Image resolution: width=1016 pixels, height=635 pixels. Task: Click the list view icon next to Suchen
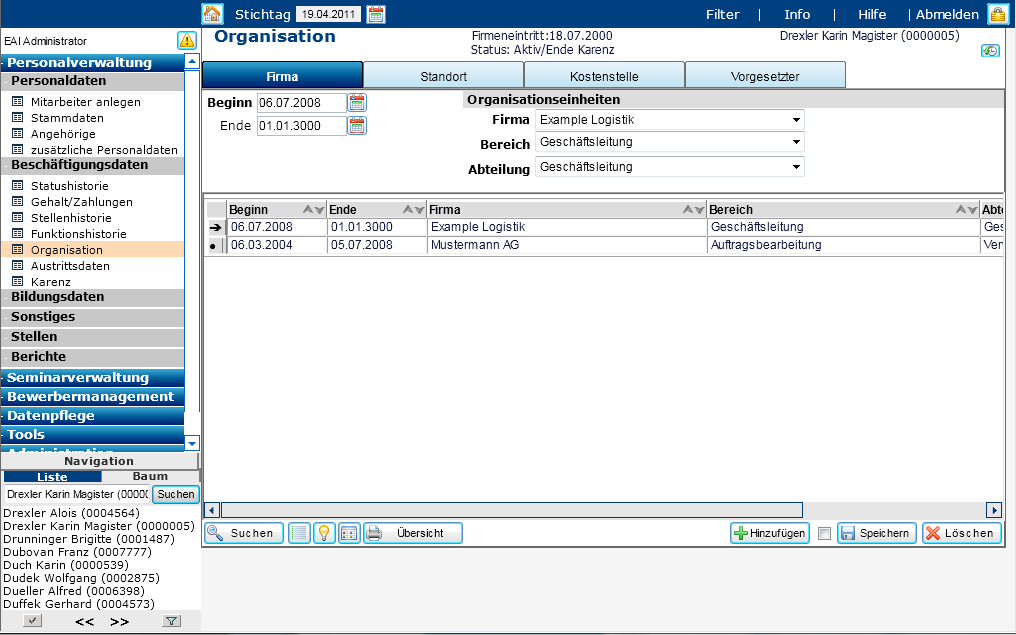[x=299, y=533]
